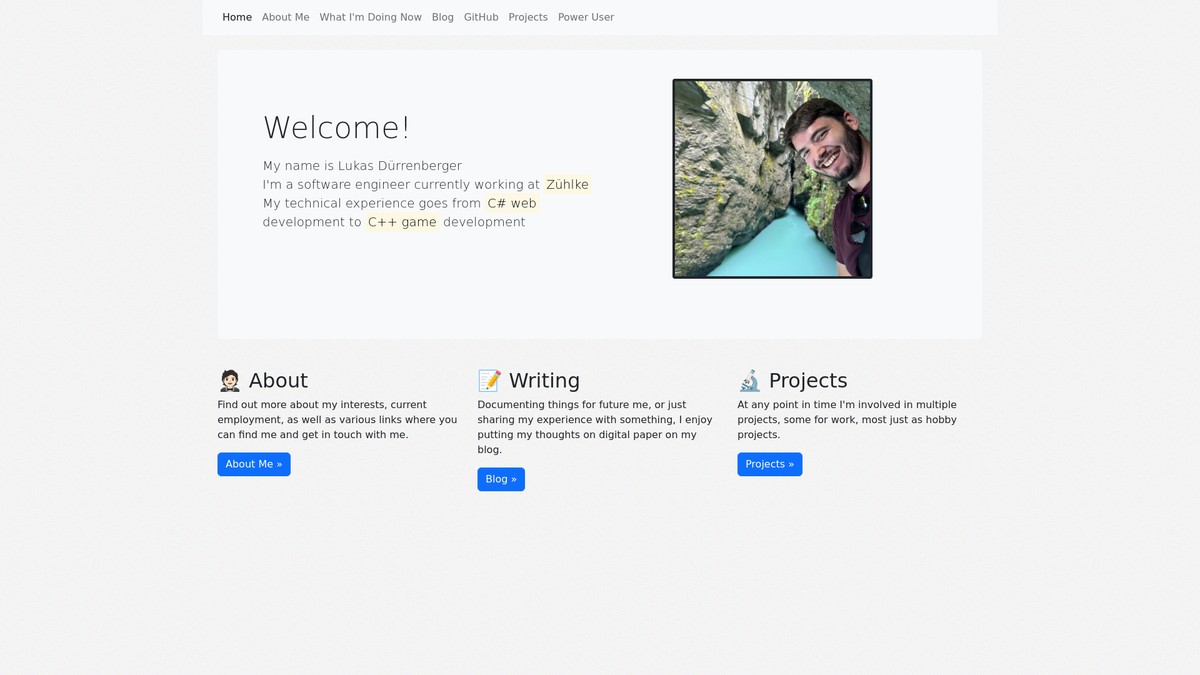This screenshot has width=1200, height=675.
Task: Open the Blog nav link
Action: tap(443, 17)
